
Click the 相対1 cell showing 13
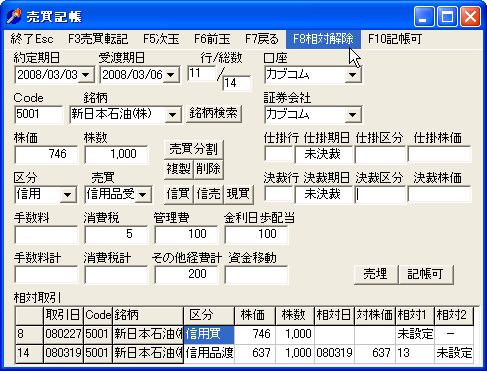[415, 353]
